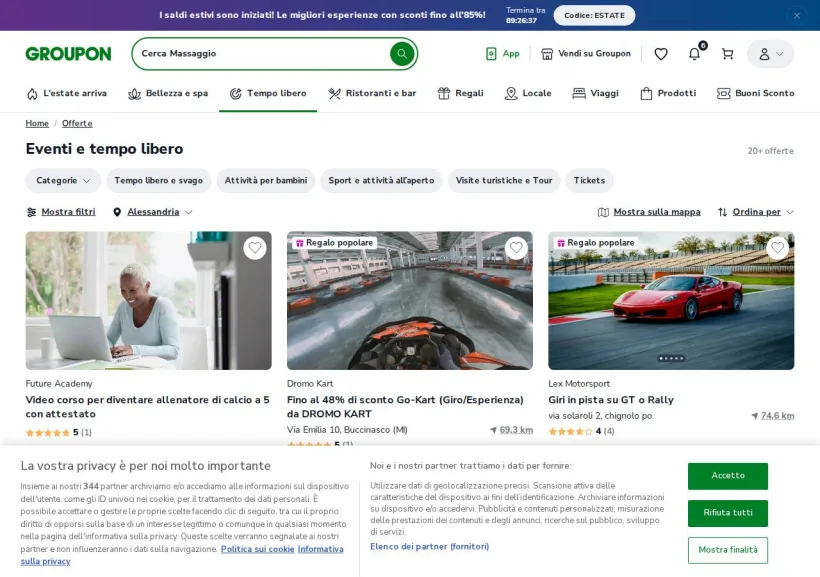The height and width of the screenshot is (577, 820).
Task: Click the Accetto cookie button
Action: [727, 476]
